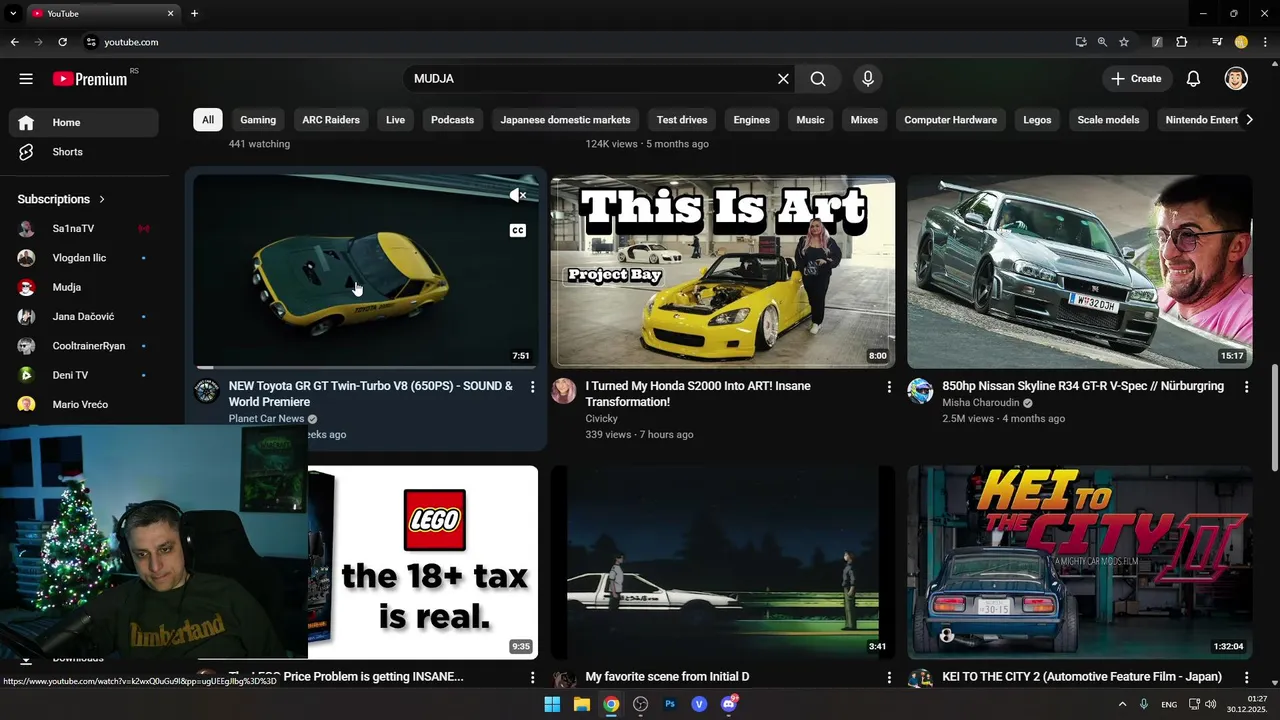Open the yellow Toyota GR GT thumbnail

[x=366, y=272]
